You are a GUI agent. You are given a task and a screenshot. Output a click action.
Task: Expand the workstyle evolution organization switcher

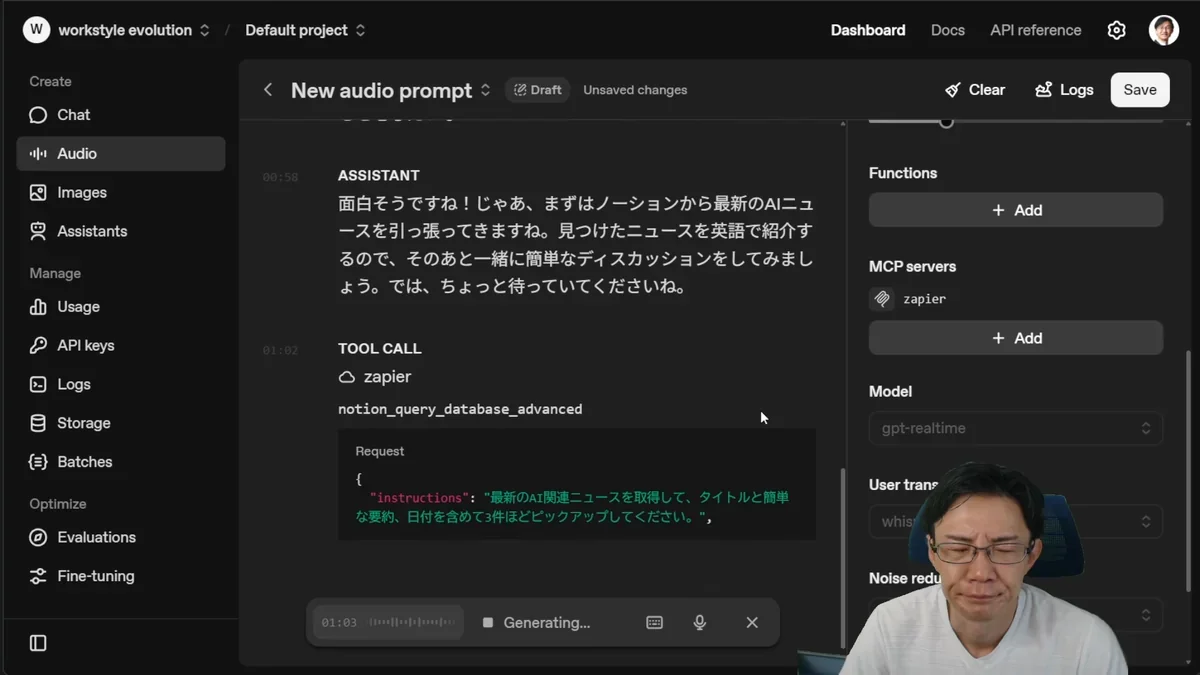(x=204, y=30)
